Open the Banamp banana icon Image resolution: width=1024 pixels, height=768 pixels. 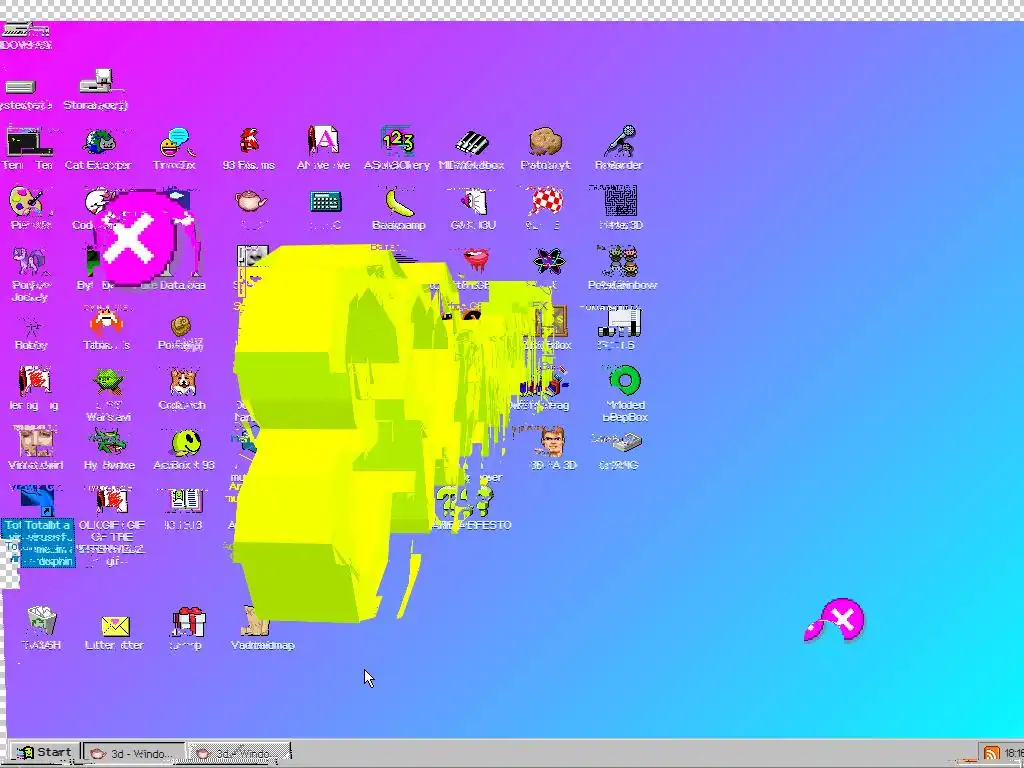click(400, 202)
